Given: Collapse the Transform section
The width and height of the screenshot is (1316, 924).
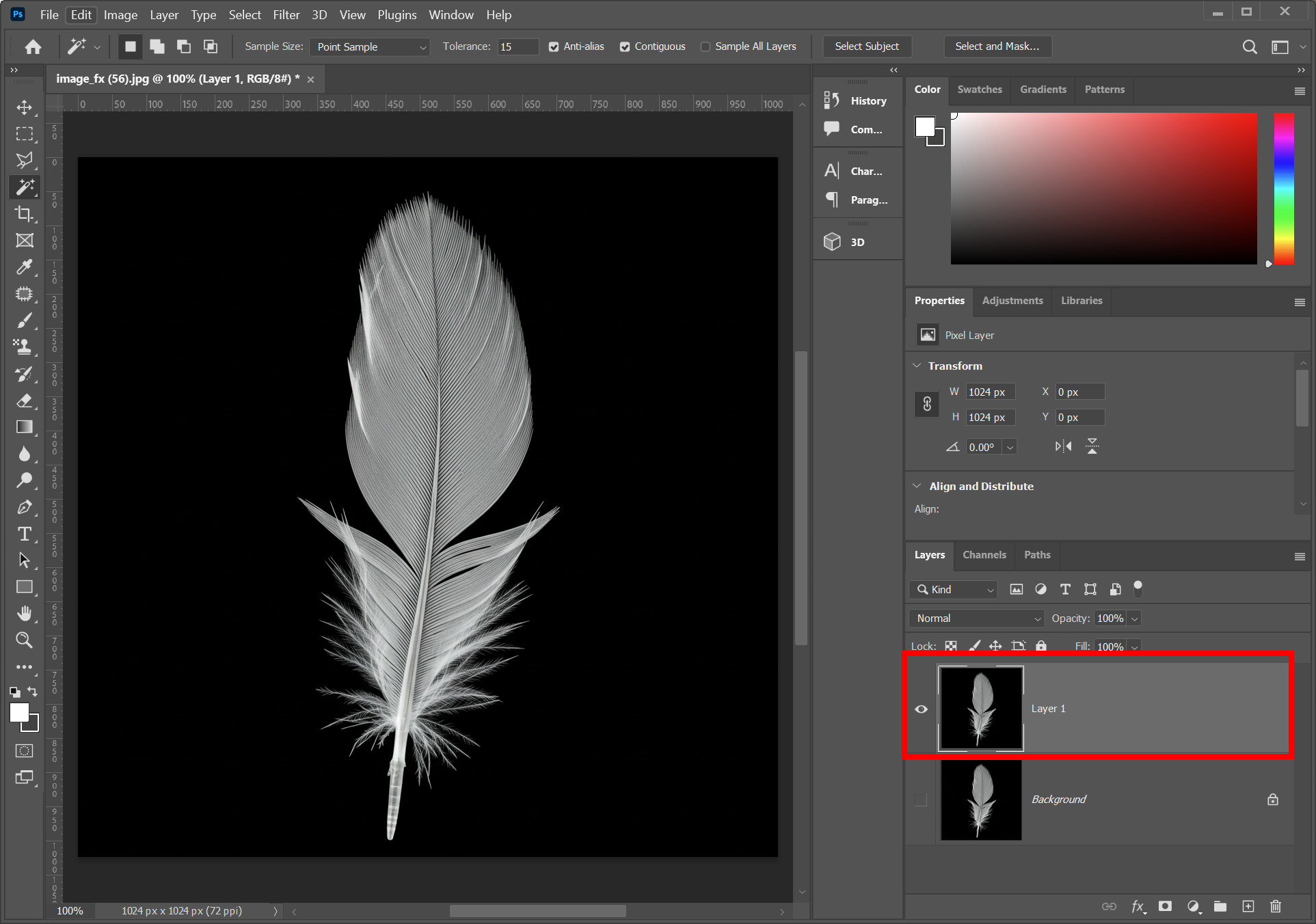Looking at the screenshot, I should [x=917, y=366].
